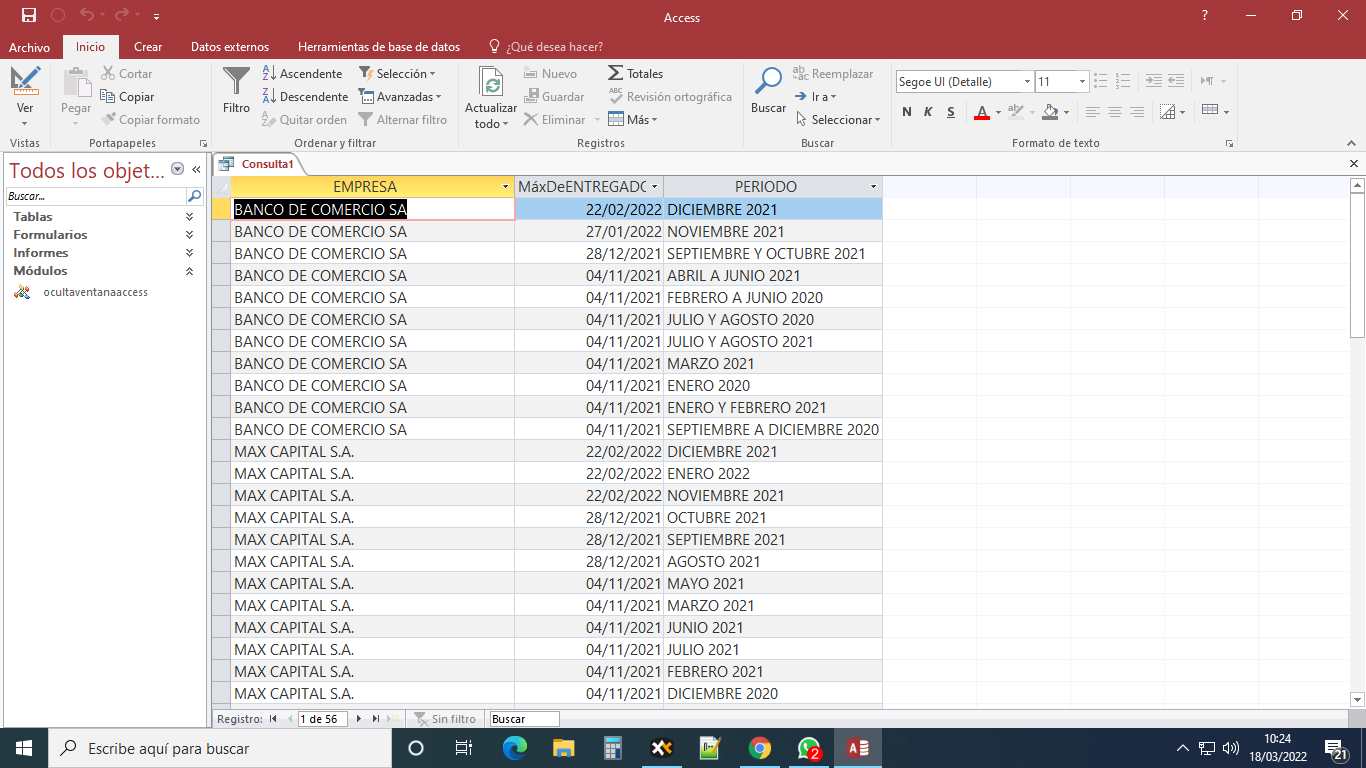Viewport: 1366px width, 768px height.
Task: Toggle underline text formatting
Action: [x=950, y=112]
